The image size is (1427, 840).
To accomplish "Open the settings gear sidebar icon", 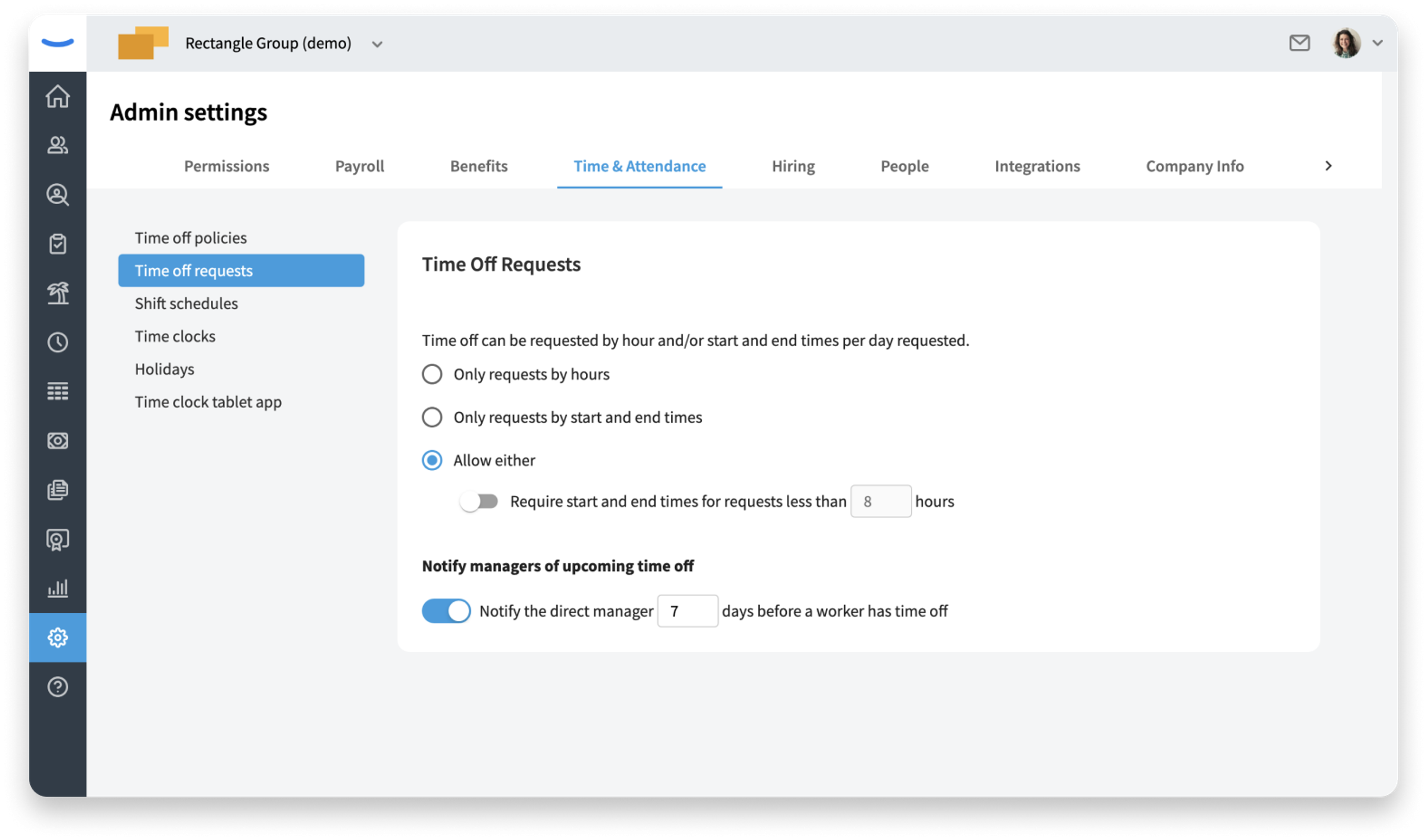I will click(57, 638).
